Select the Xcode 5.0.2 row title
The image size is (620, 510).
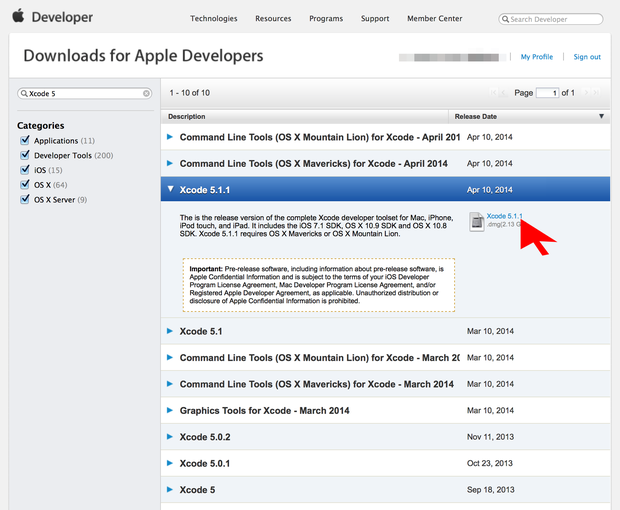tap(205, 437)
